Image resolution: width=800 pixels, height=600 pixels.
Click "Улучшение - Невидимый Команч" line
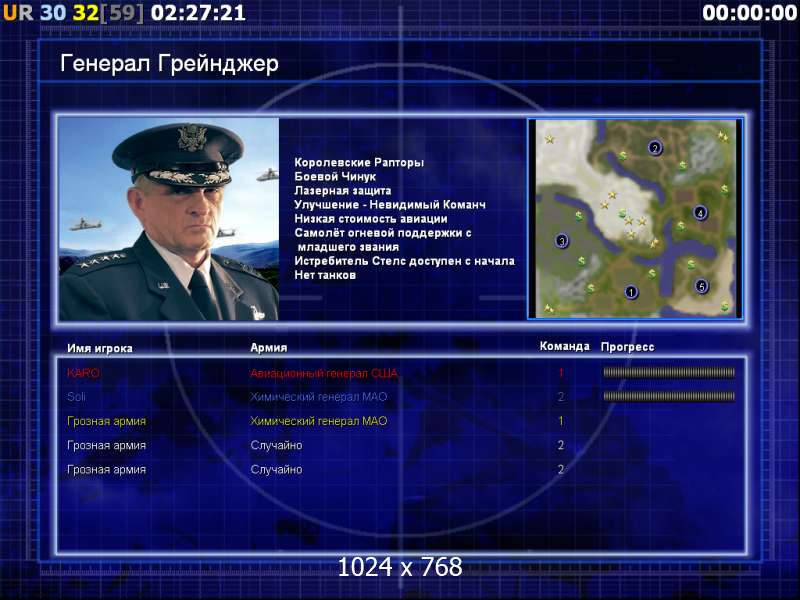coord(390,205)
